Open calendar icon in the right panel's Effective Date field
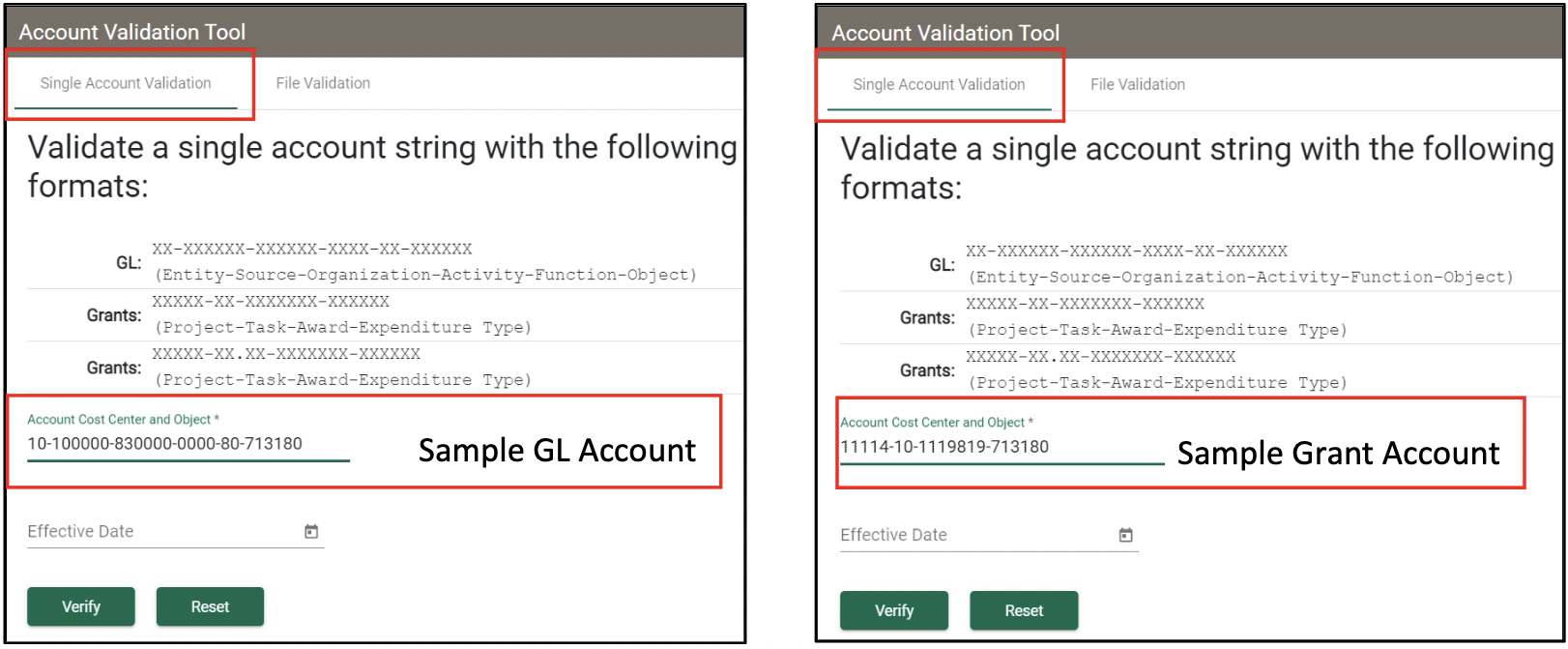This screenshot has height=649, width=1568. tap(1125, 535)
